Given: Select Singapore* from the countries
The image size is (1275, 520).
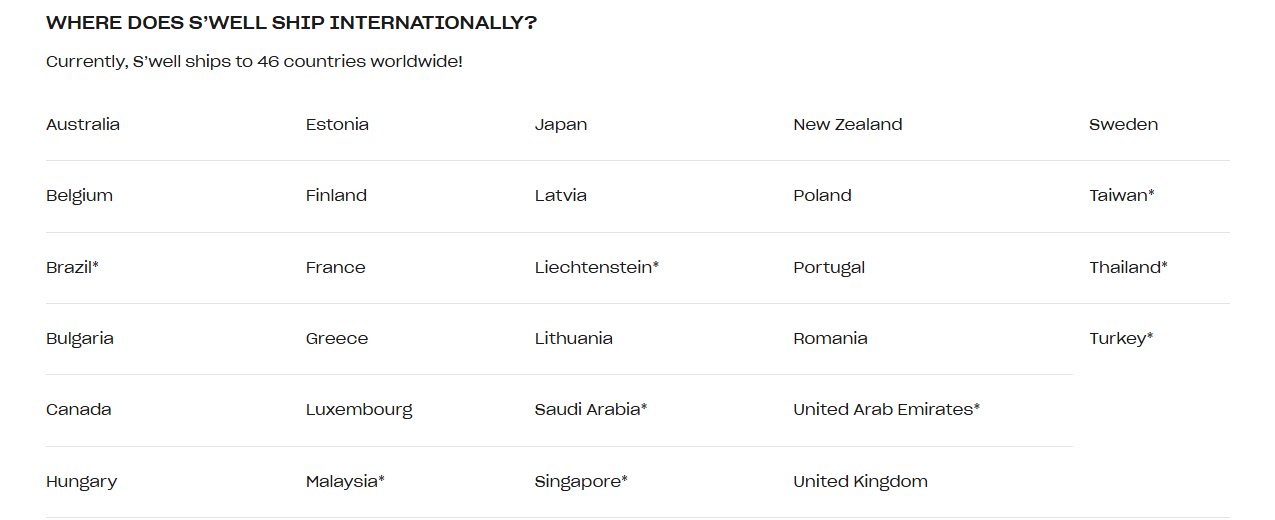Looking at the screenshot, I should click(581, 482).
